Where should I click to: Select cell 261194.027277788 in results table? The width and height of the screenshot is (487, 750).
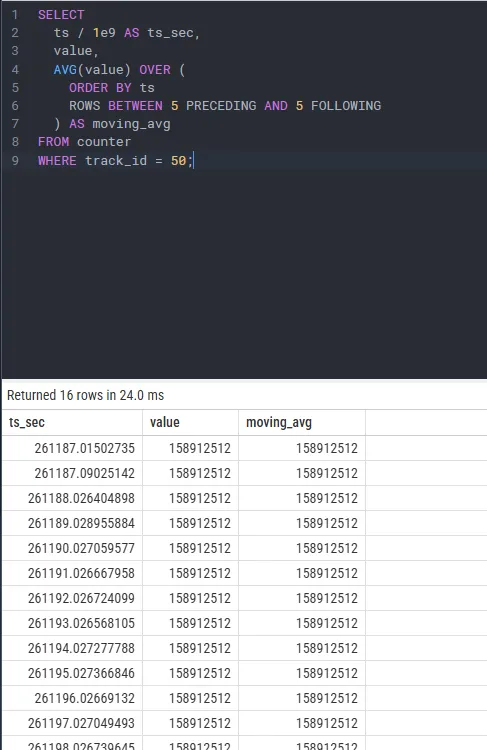[72, 648]
